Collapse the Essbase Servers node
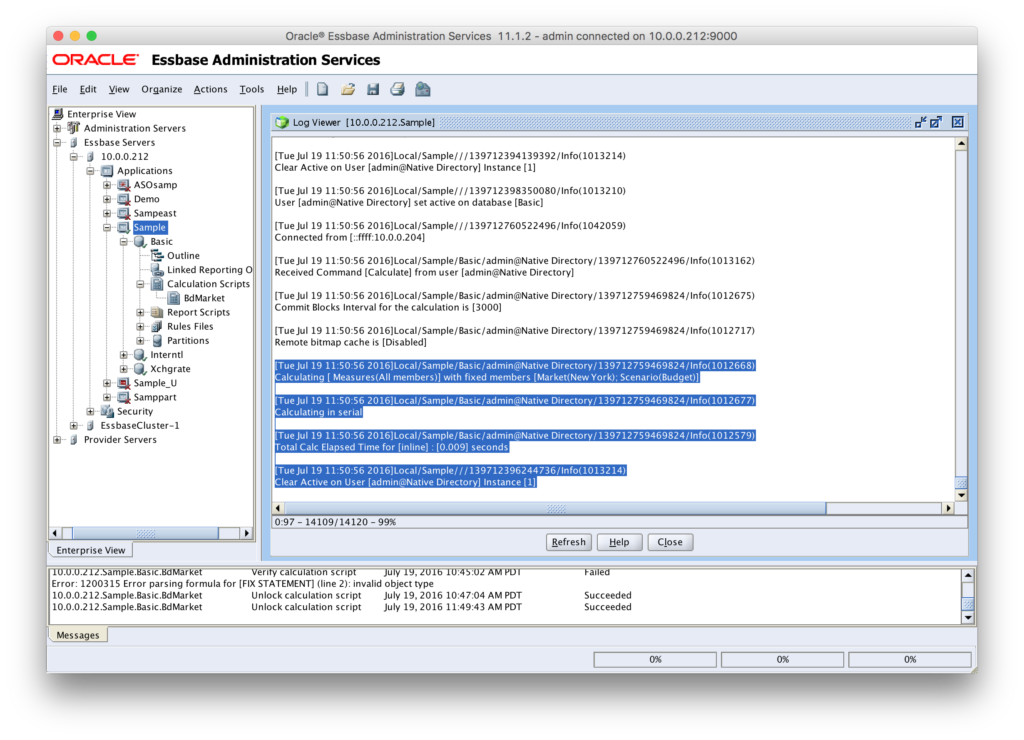This screenshot has width=1024, height=740. (x=57, y=142)
